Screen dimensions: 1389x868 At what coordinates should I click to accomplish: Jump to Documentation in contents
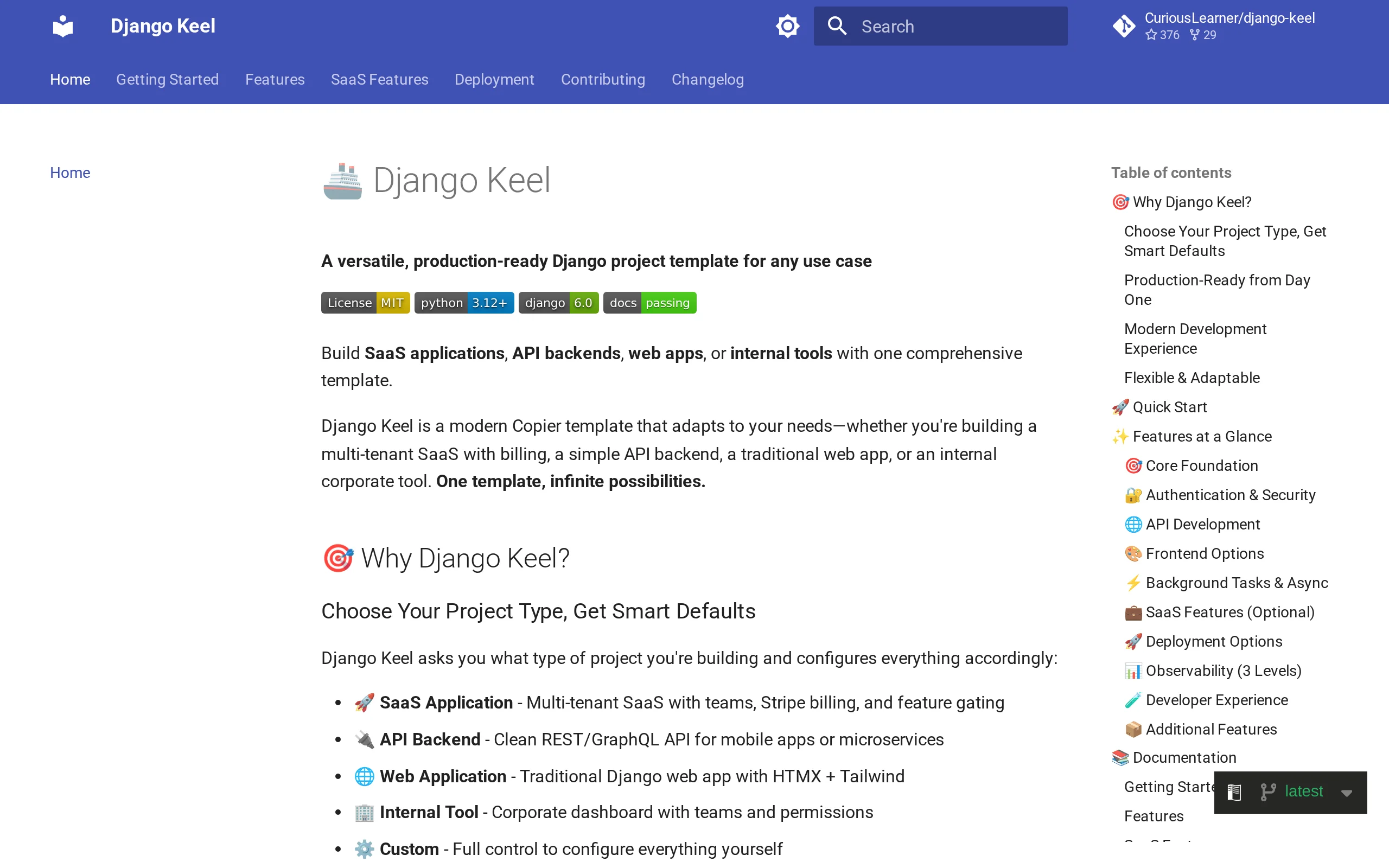click(1174, 757)
